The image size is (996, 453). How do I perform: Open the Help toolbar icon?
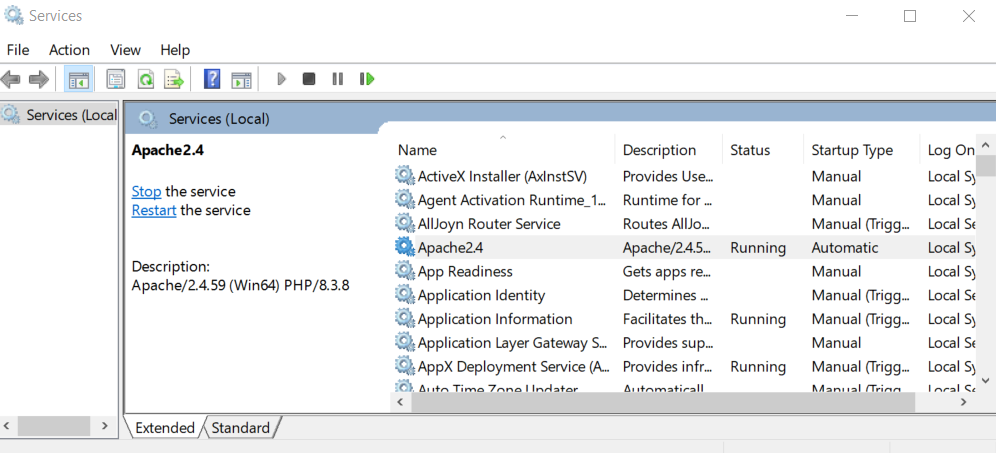pyautogui.click(x=212, y=79)
